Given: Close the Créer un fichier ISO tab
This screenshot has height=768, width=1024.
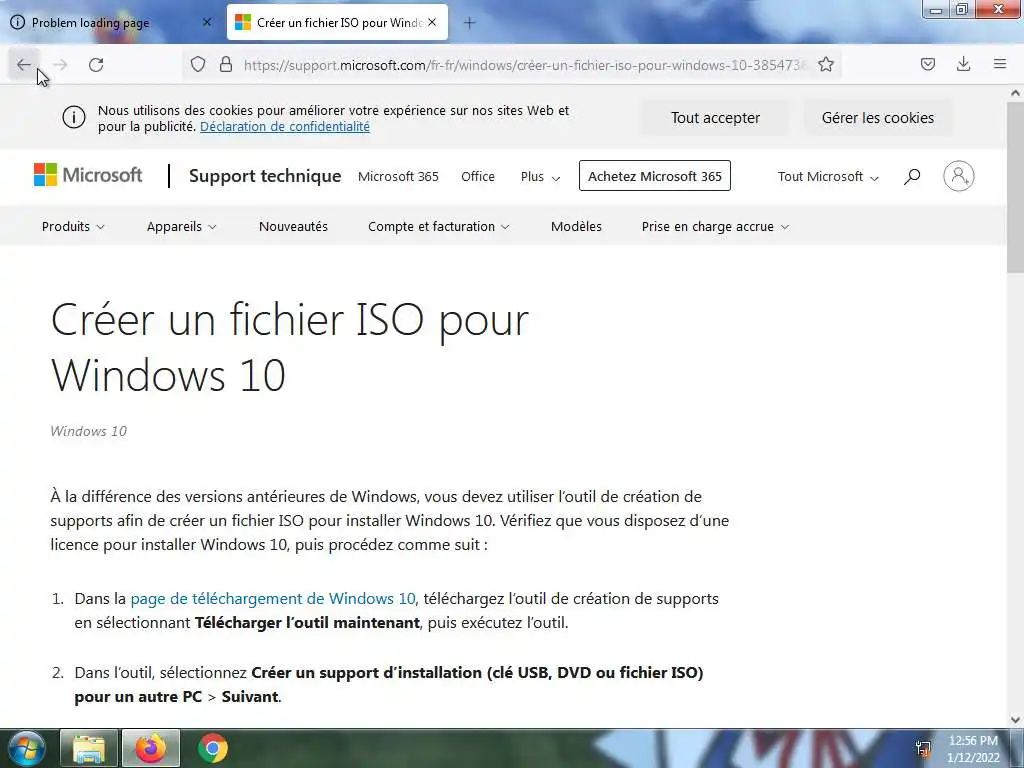Looking at the screenshot, I should (x=432, y=22).
